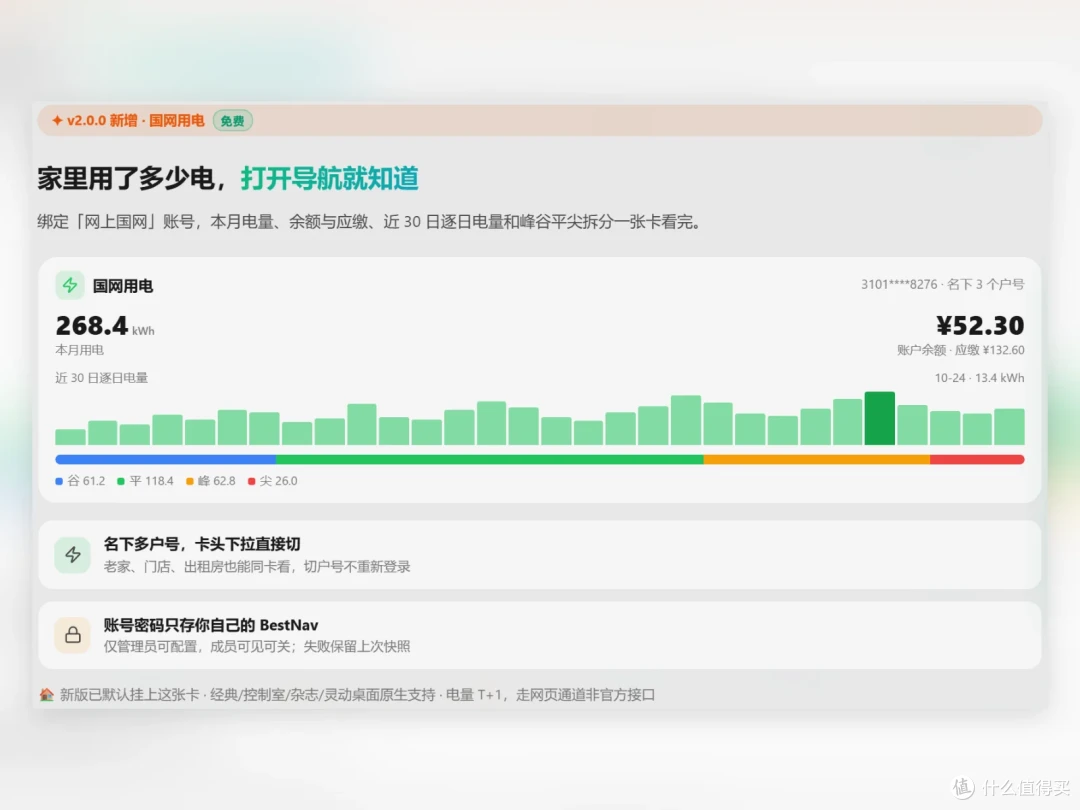Click the 新版已默认挂上这张卡 footer note
This screenshot has width=1080, height=810.
[357, 694]
